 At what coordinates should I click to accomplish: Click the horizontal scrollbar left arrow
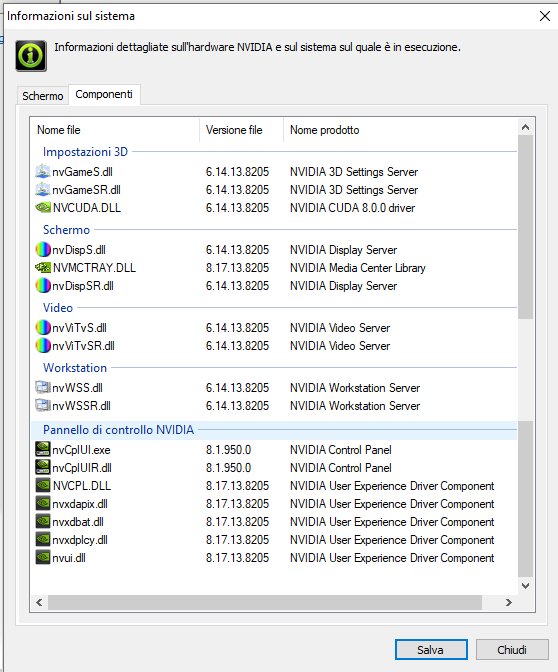39,602
